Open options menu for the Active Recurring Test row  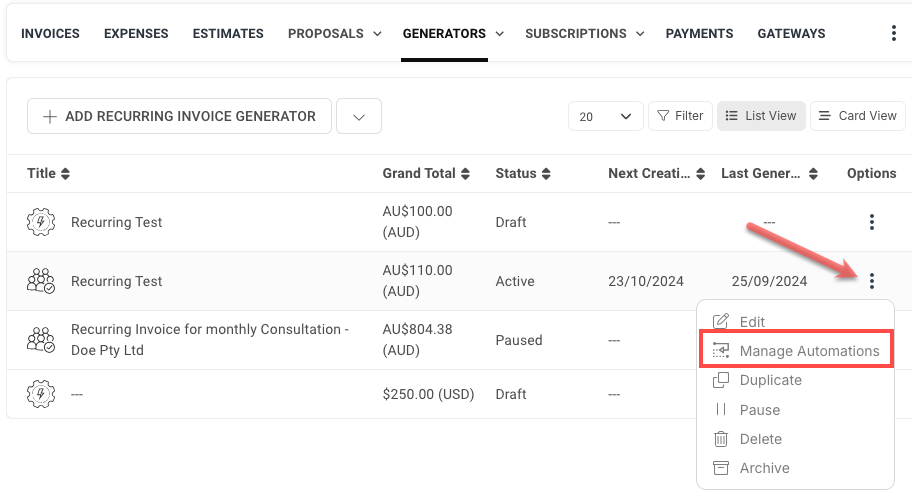click(871, 281)
